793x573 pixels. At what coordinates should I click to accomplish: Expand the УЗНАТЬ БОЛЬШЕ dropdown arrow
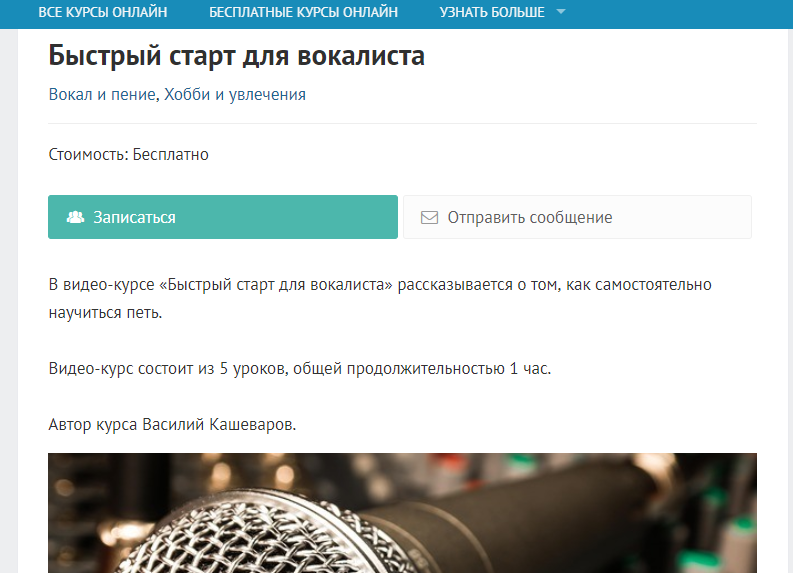(561, 12)
